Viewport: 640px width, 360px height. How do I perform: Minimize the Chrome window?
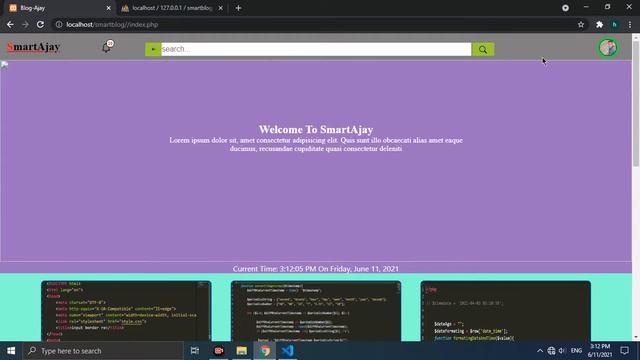click(586, 7)
